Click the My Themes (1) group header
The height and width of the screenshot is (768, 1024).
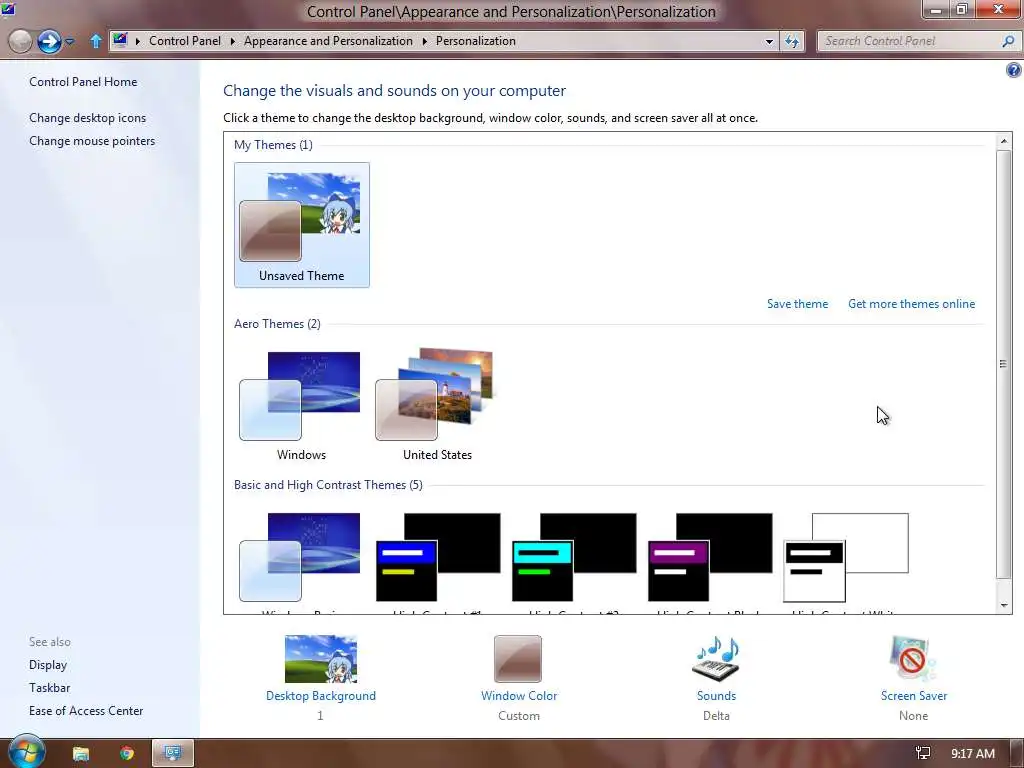[x=273, y=145]
